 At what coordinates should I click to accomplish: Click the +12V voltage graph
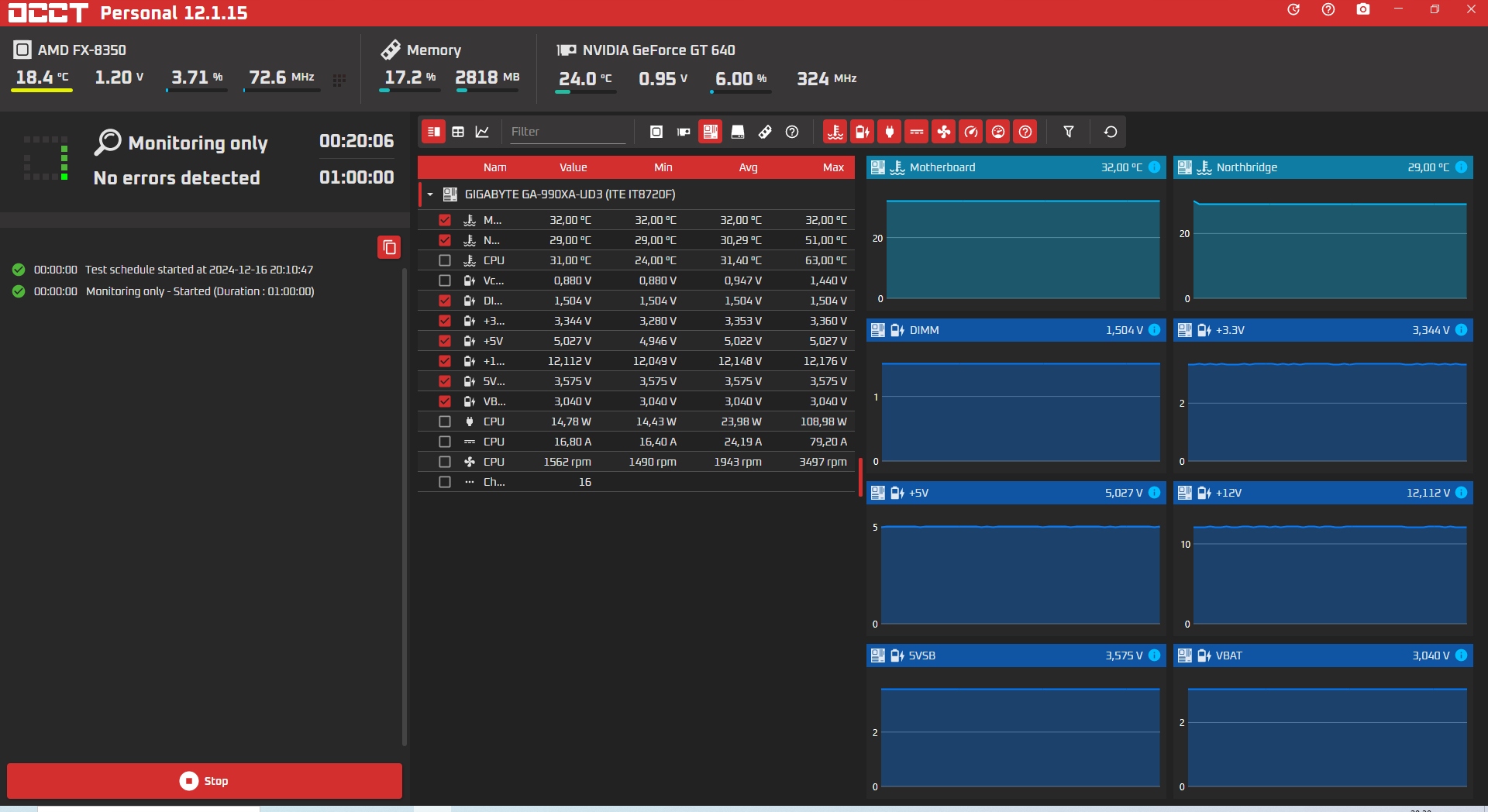[1323, 569]
